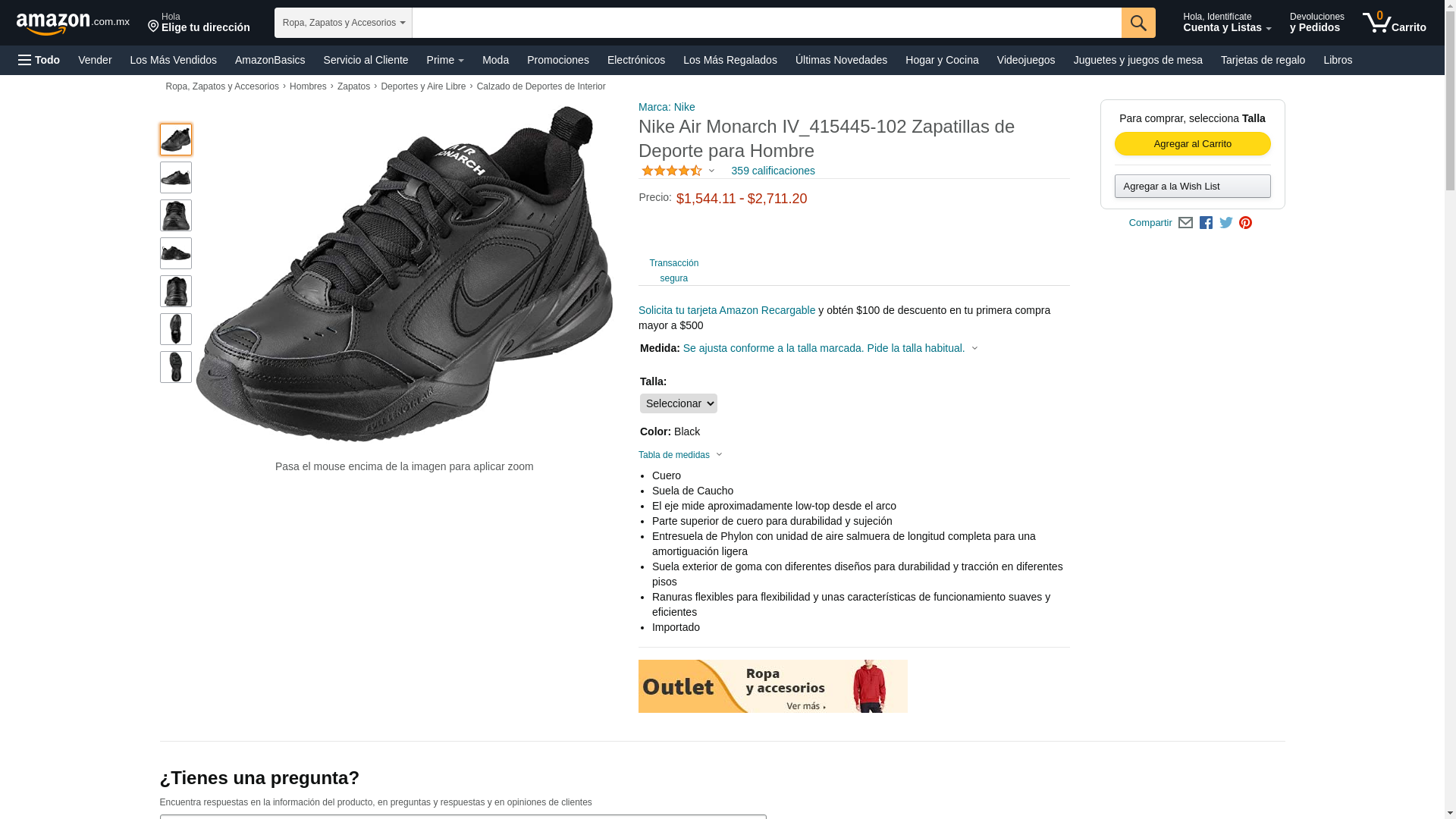Select the last shoe sole thumbnail
The image size is (1456, 819).
click(176, 367)
